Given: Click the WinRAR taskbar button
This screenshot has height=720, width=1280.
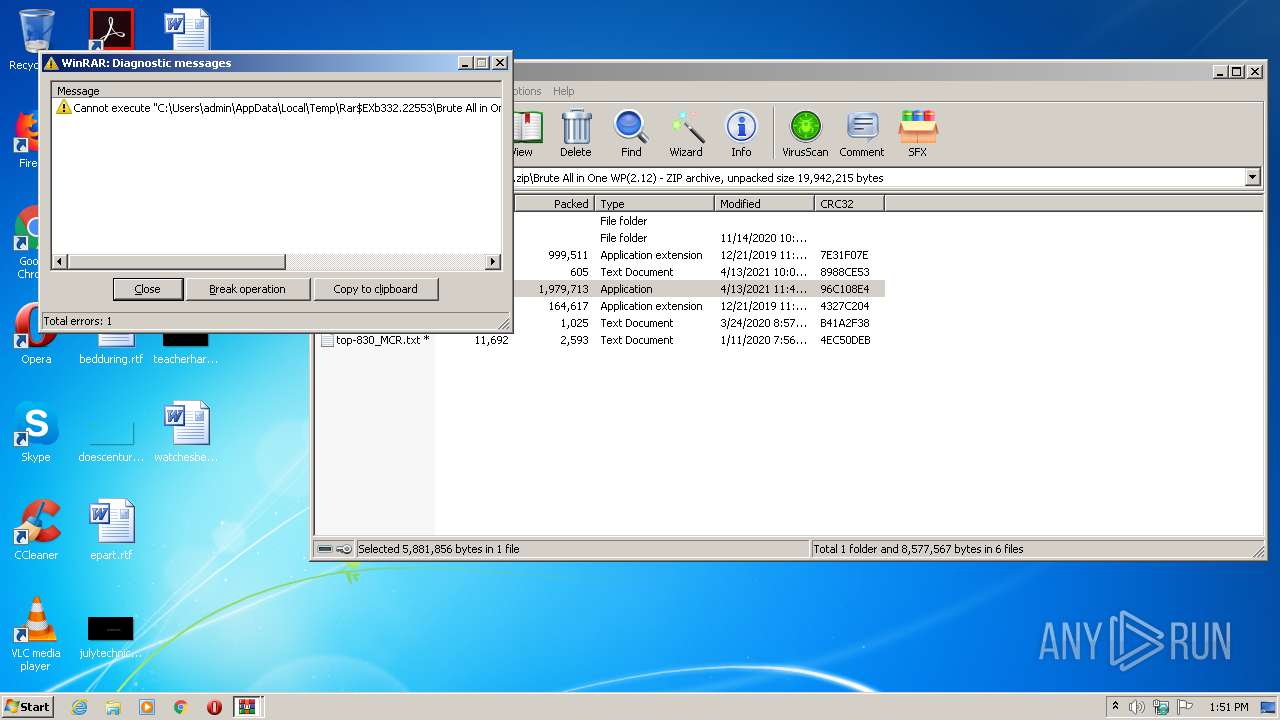Looking at the screenshot, I should click(247, 707).
